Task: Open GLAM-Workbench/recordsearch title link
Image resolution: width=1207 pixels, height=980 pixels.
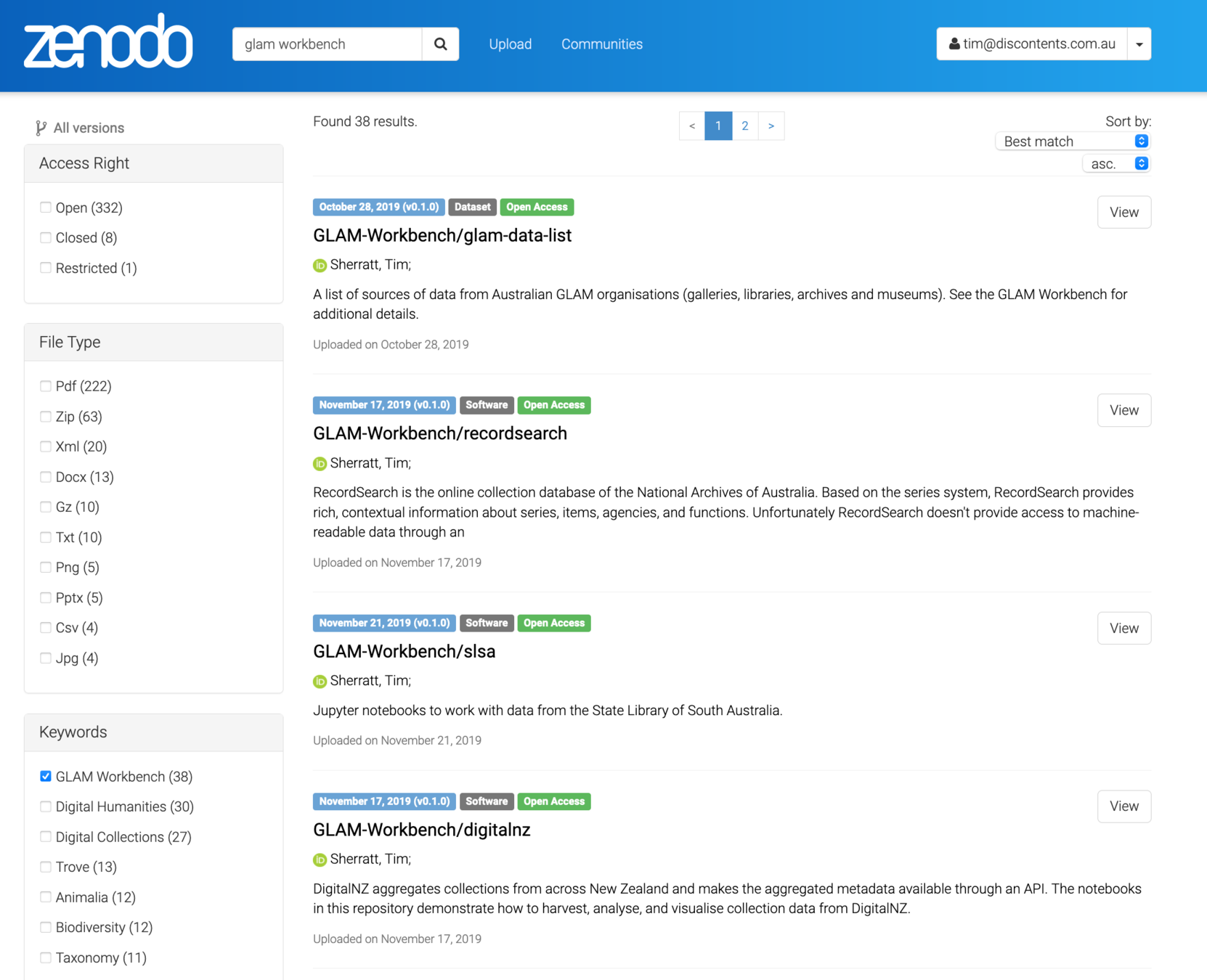Action: click(x=440, y=433)
